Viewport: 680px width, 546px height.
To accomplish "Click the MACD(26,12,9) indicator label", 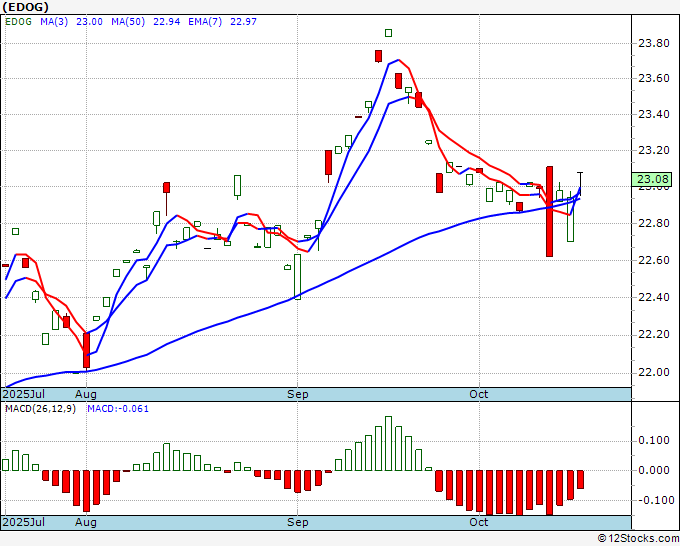I will (x=40, y=409).
